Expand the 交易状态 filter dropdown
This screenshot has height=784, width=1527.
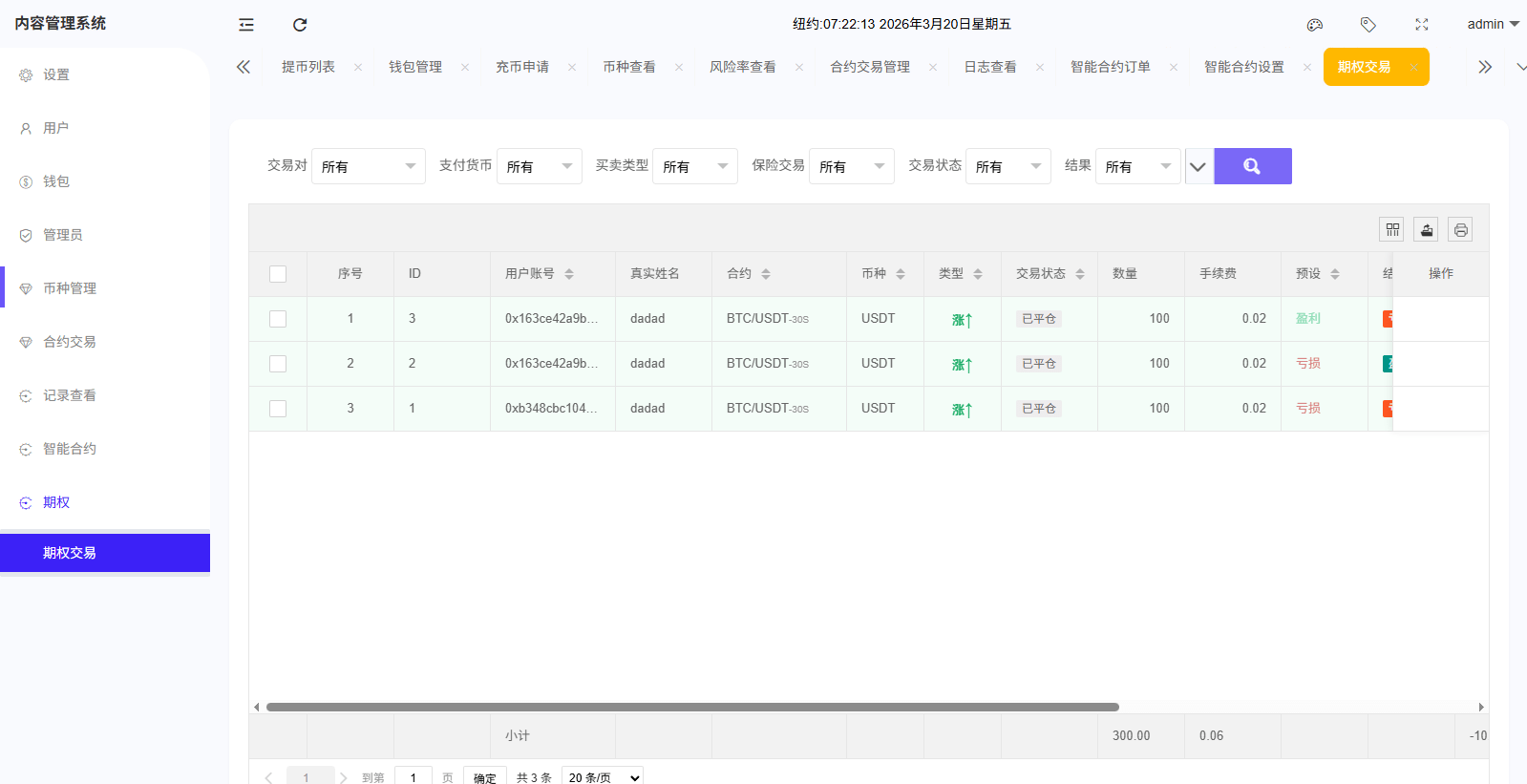(x=1007, y=166)
